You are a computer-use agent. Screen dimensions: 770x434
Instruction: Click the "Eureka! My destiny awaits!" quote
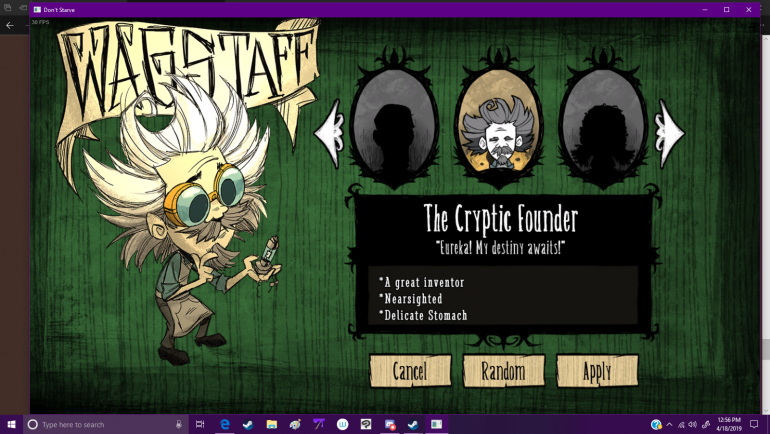point(500,248)
